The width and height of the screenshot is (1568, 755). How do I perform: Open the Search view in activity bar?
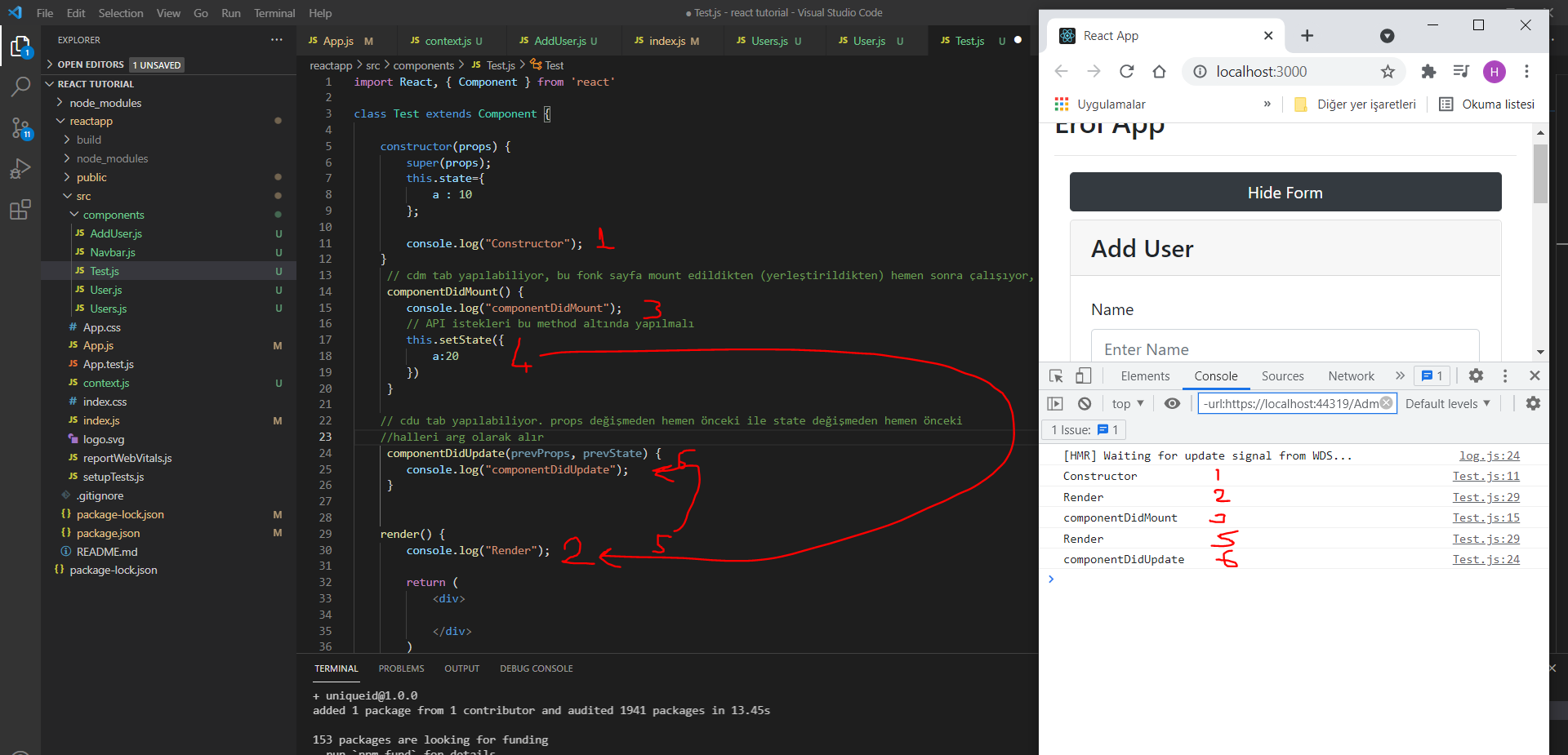(20, 87)
